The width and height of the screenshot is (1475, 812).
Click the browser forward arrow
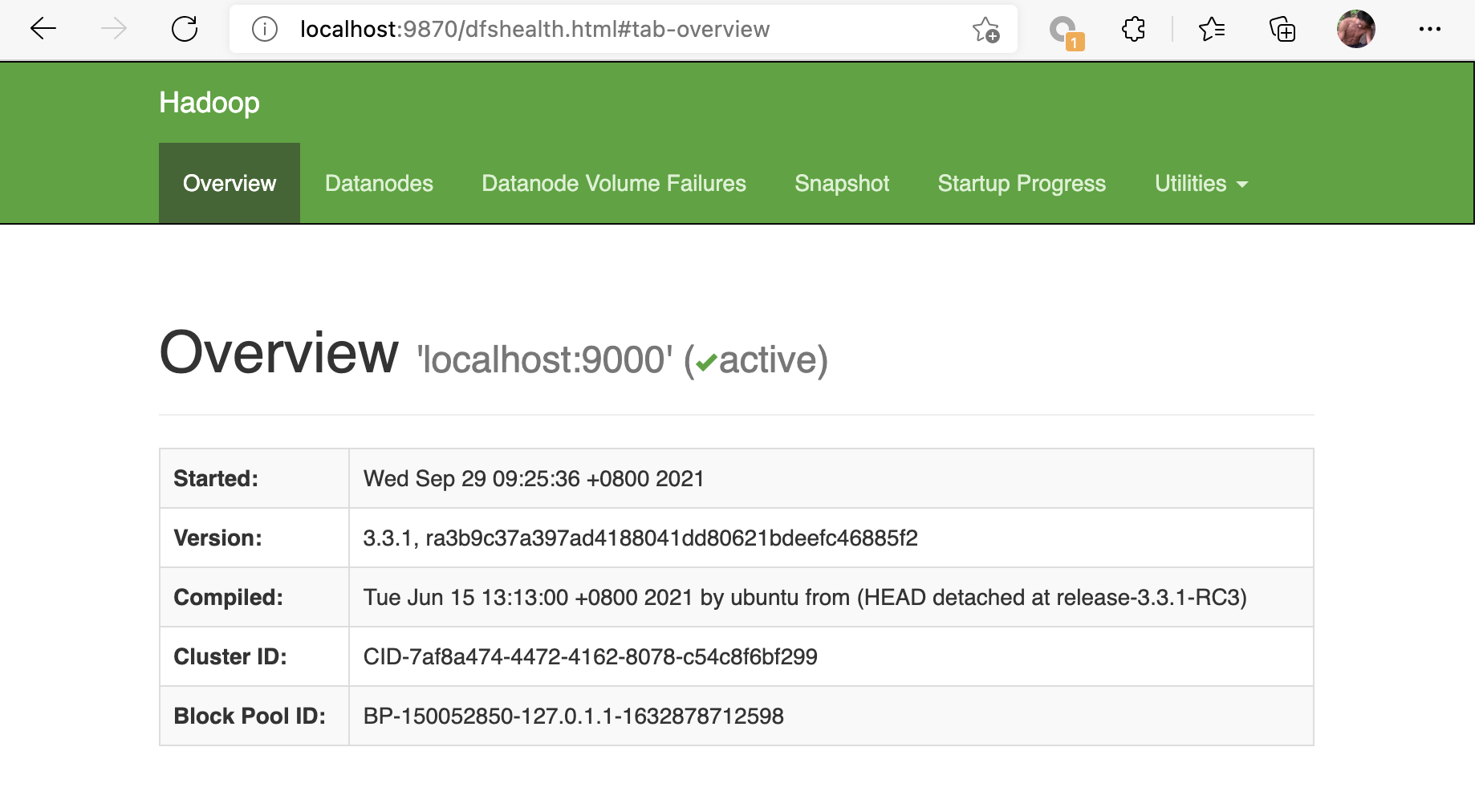tap(114, 30)
